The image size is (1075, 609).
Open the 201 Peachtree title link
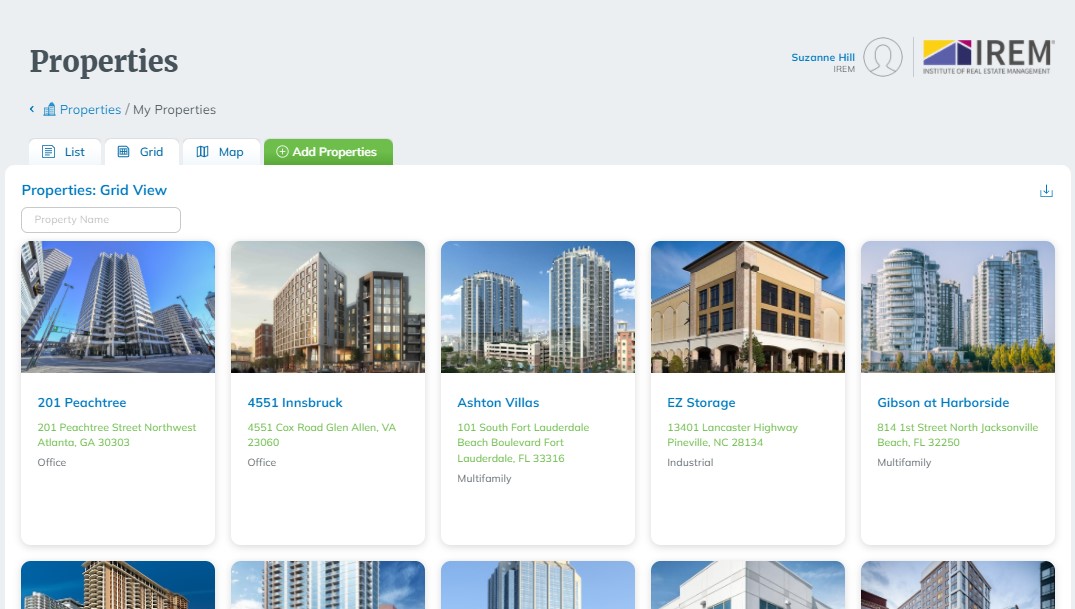click(82, 403)
